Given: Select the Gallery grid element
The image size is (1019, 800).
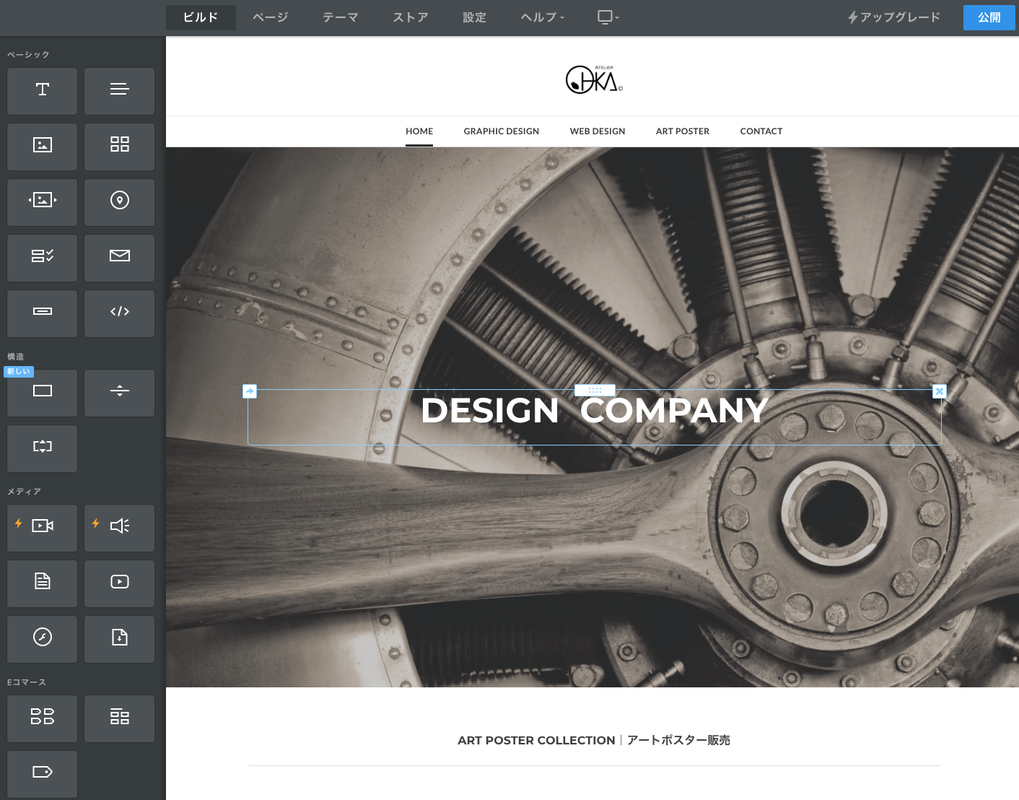Looking at the screenshot, I should 120,146.
